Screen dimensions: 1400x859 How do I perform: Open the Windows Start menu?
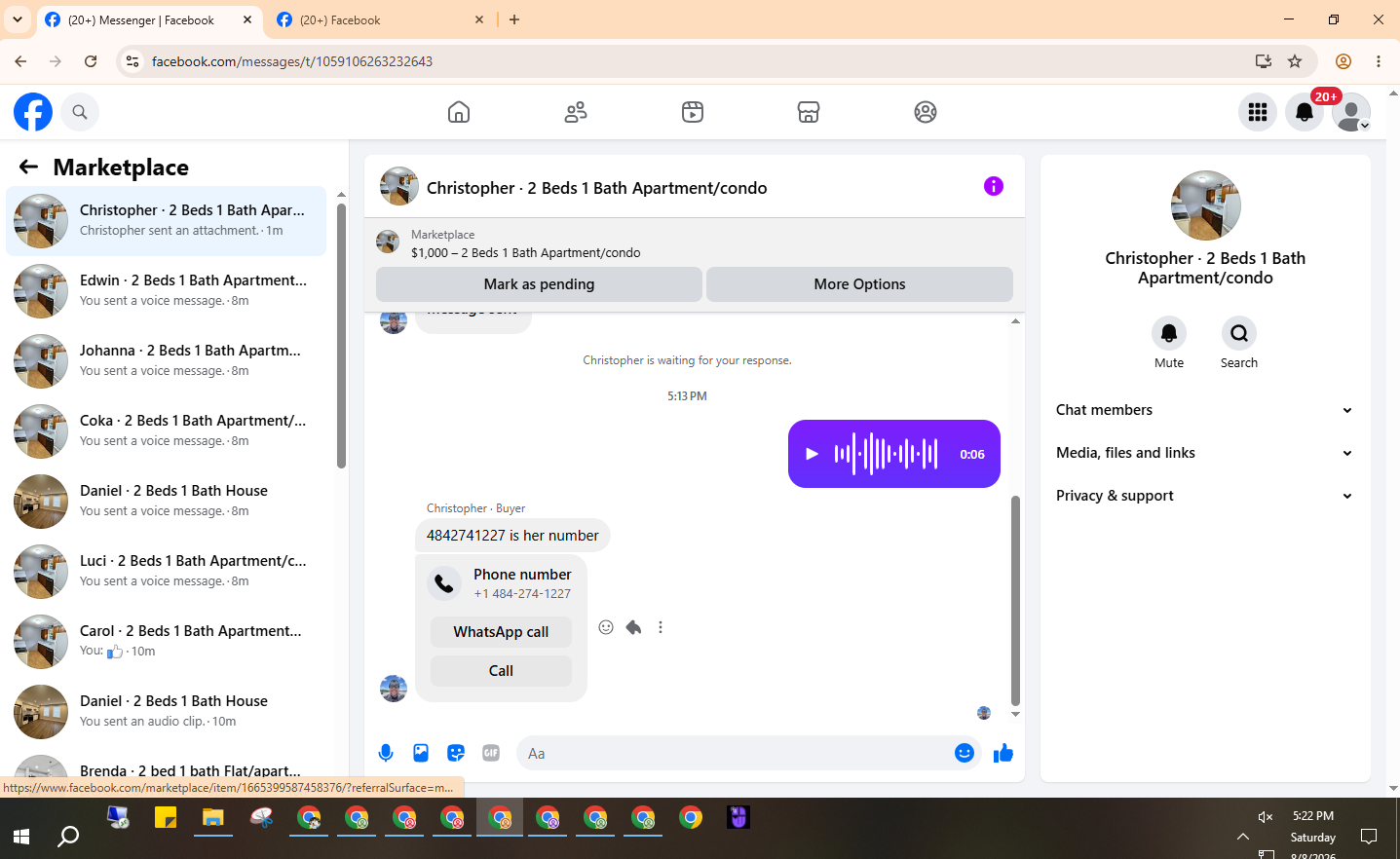21,836
